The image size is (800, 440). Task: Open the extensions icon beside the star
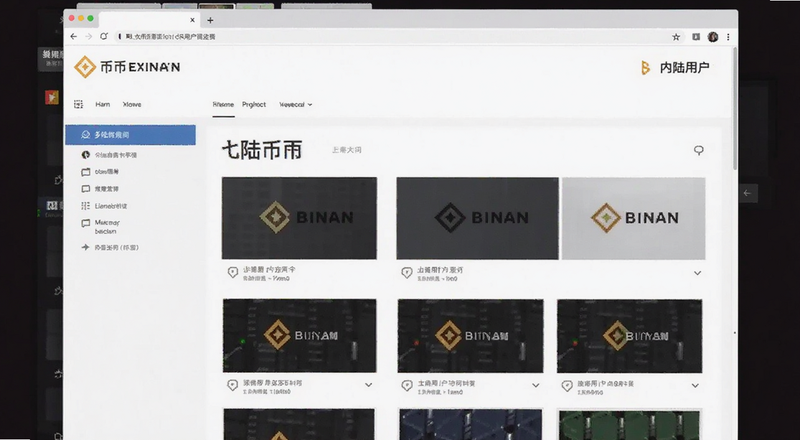coord(696,37)
